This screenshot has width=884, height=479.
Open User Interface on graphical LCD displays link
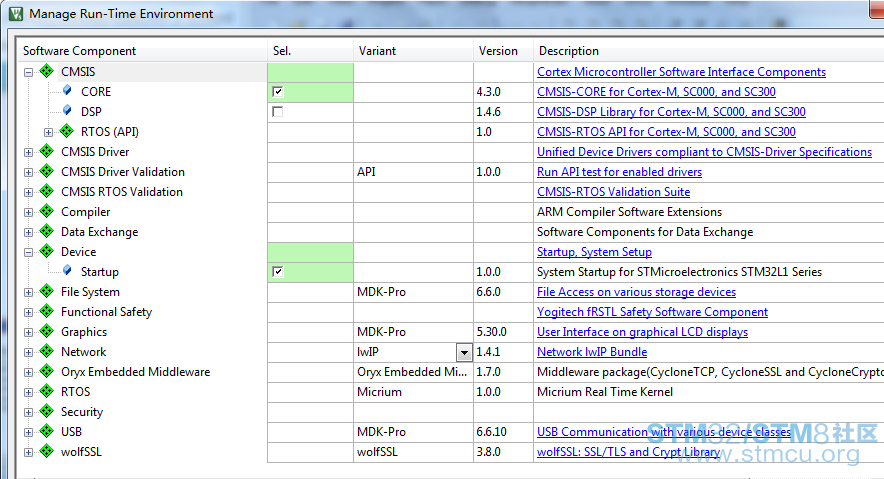[642, 331]
